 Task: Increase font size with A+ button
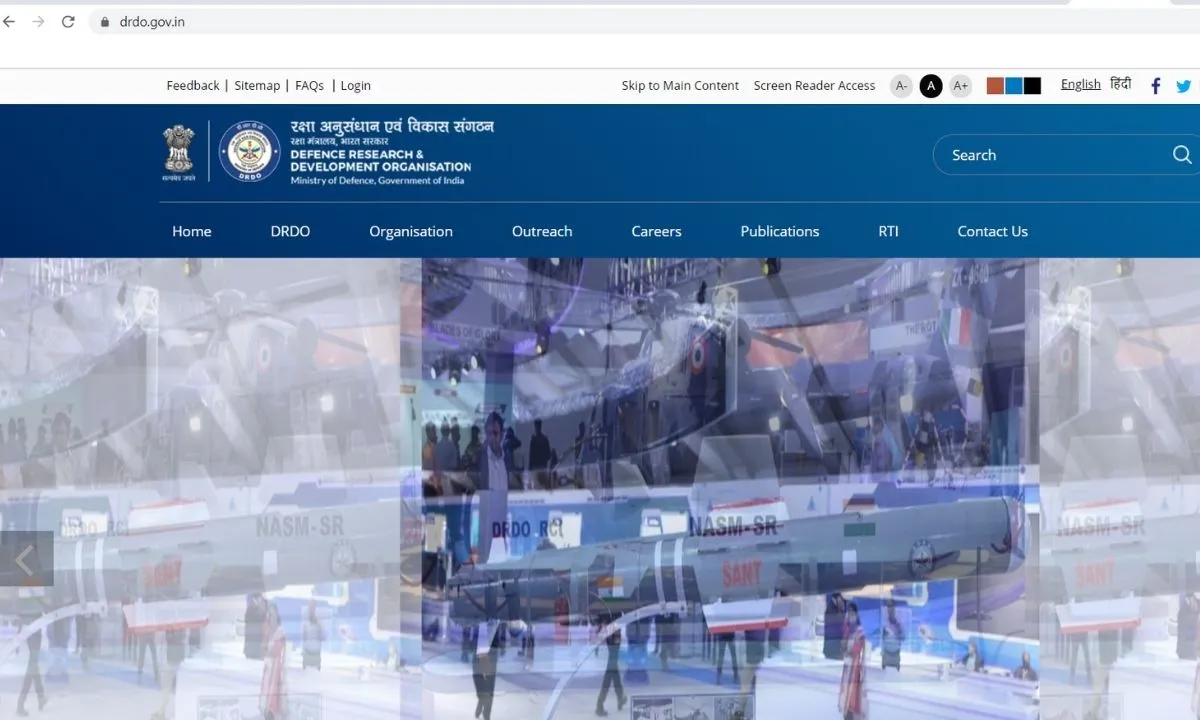960,86
